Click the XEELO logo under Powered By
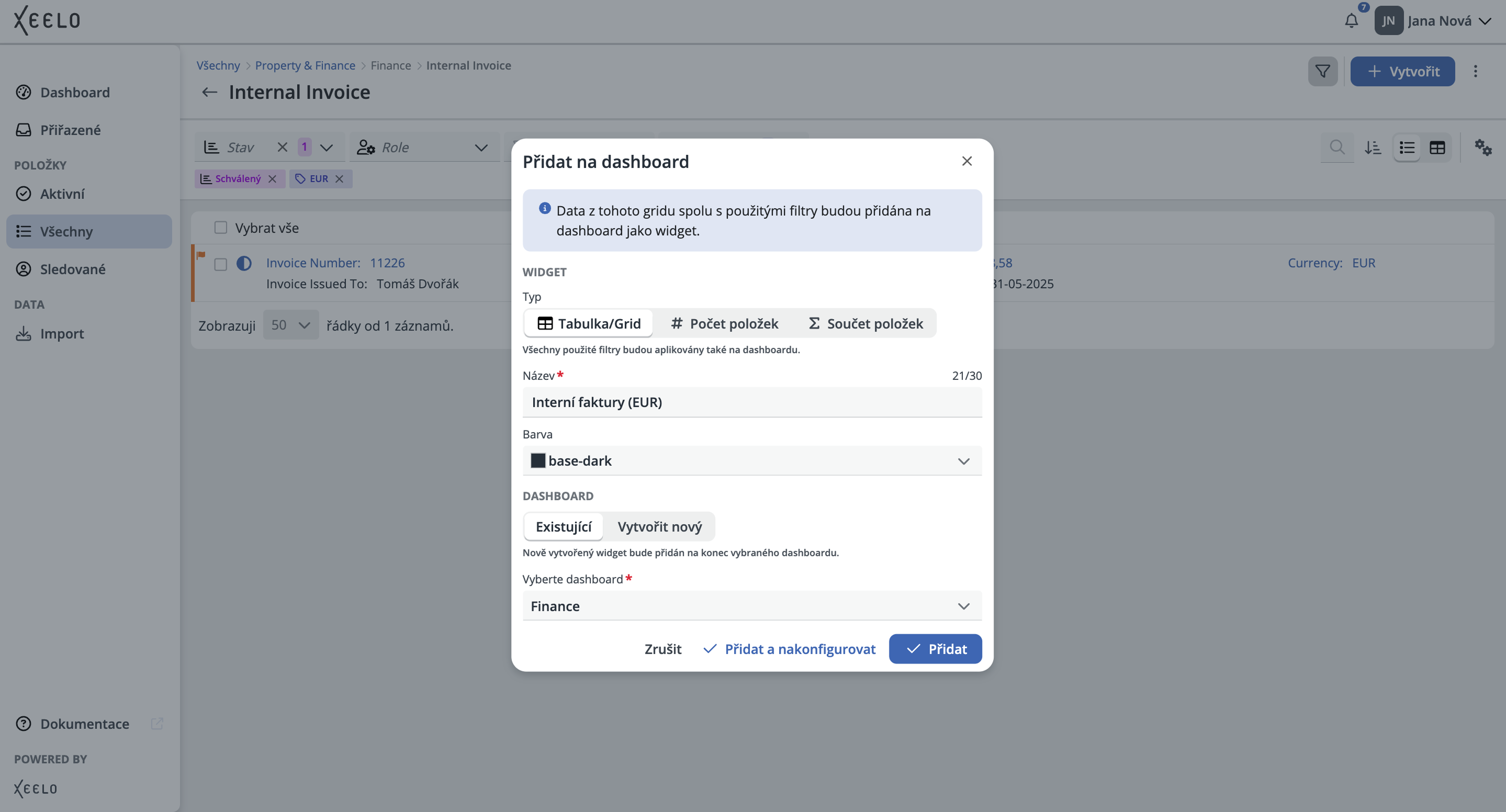 (36, 788)
